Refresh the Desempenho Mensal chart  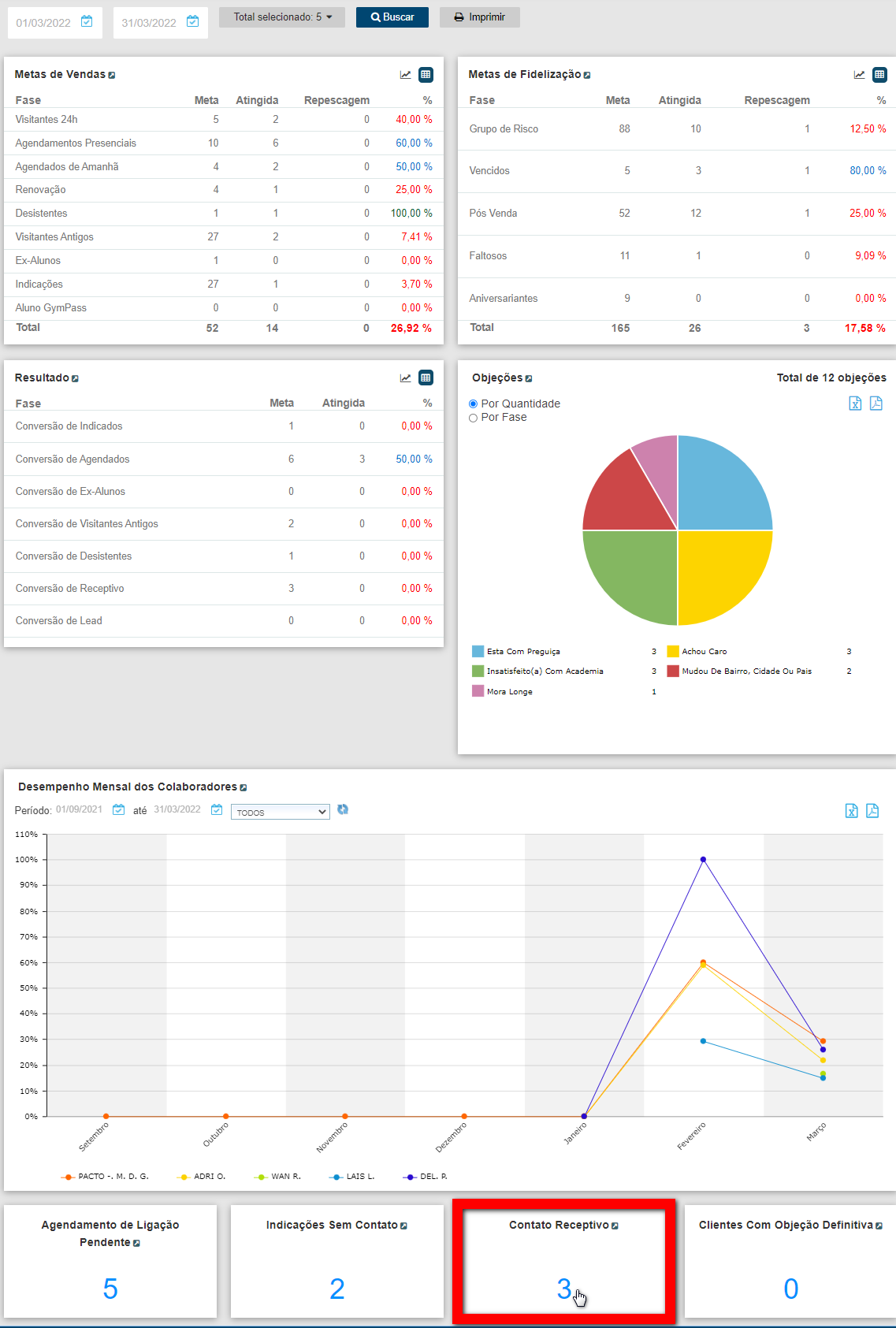pyautogui.click(x=343, y=809)
